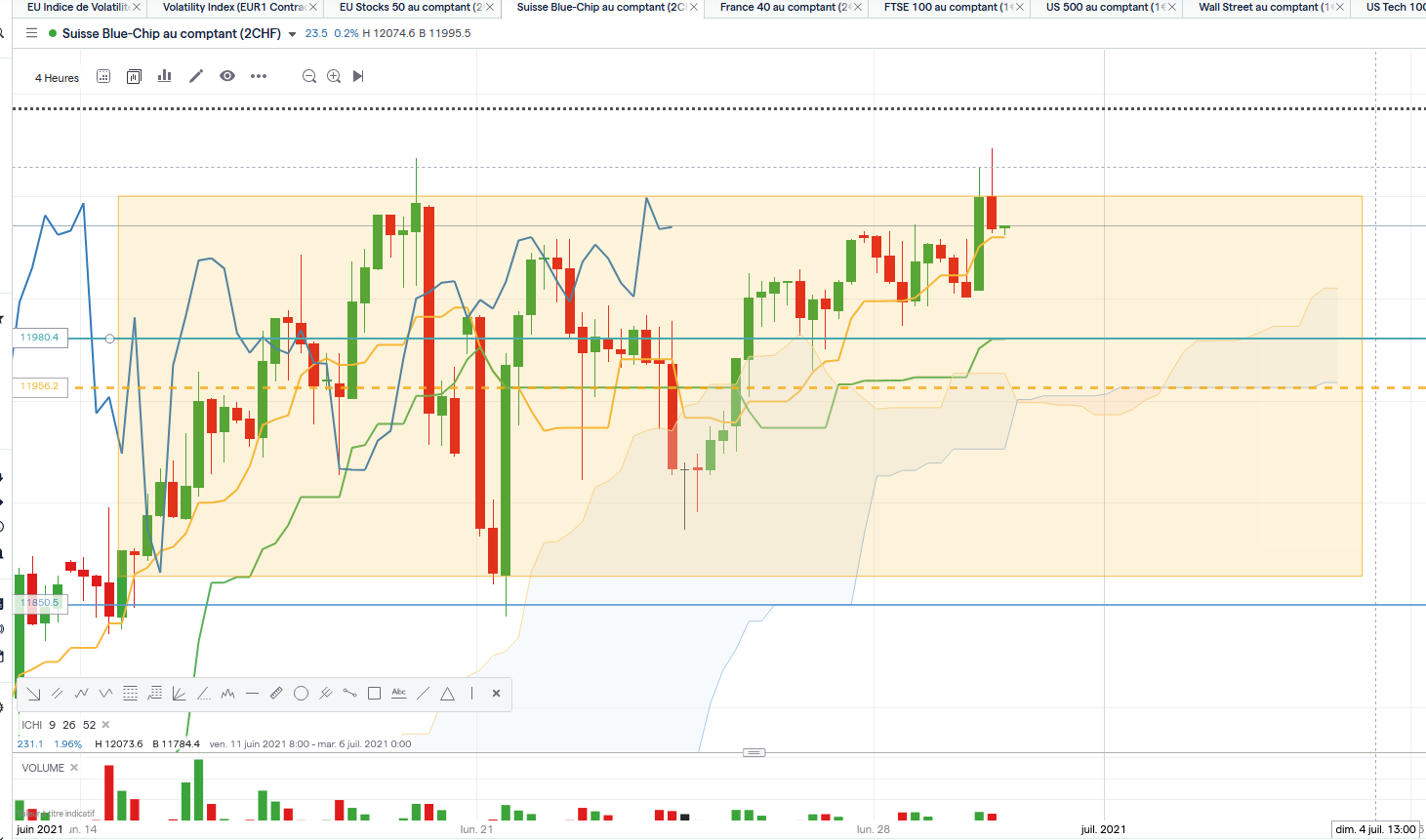The image size is (1426, 840).
Task: Select the vertical line tool
Action: (x=471, y=694)
